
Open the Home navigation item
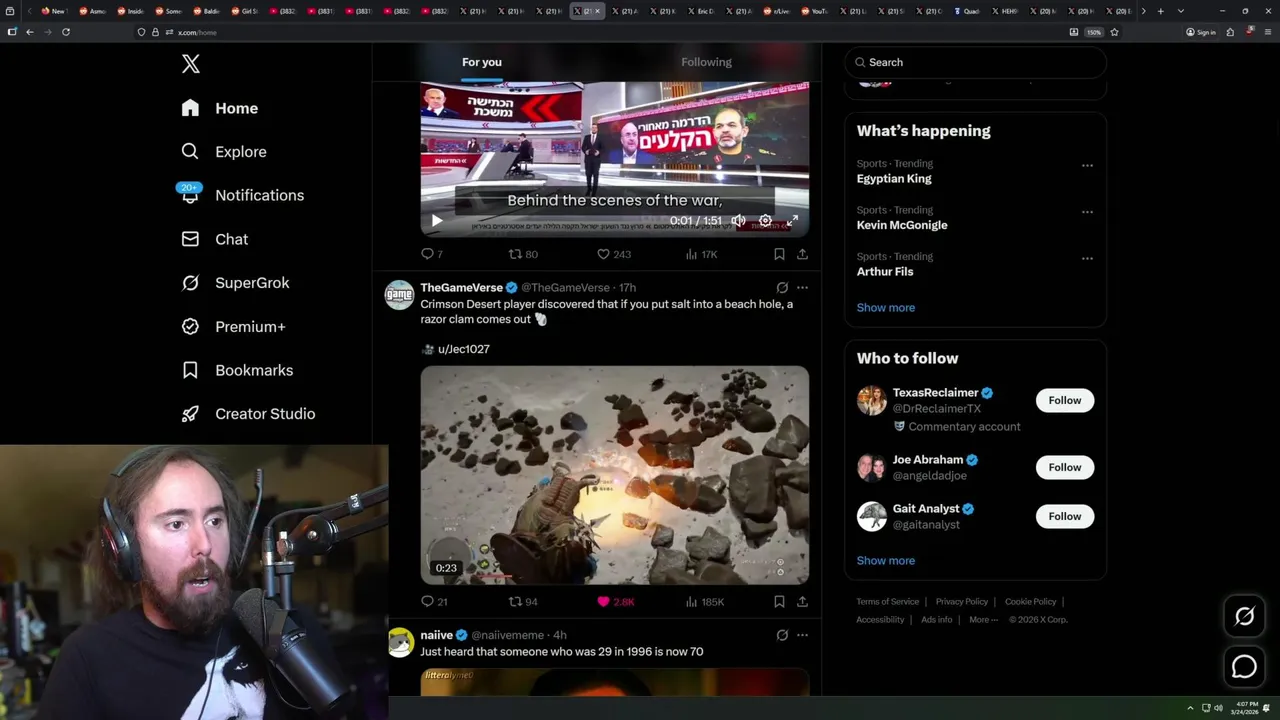tap(220, 108)
